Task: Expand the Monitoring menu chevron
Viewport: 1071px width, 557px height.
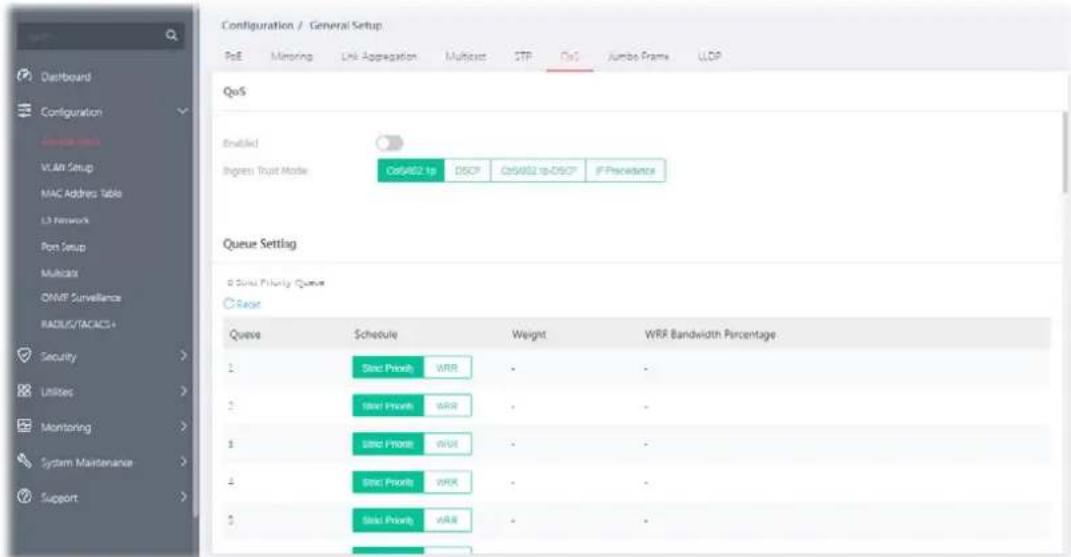Action: (183, 426)
